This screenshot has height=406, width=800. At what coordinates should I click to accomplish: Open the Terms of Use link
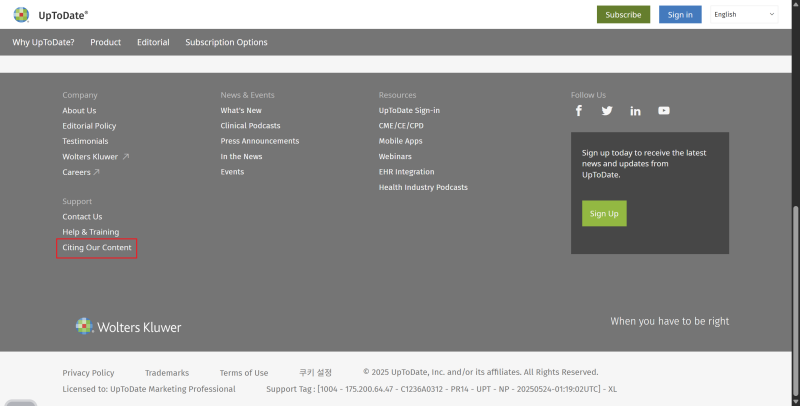pyautogui.click(x=244, y=373)
